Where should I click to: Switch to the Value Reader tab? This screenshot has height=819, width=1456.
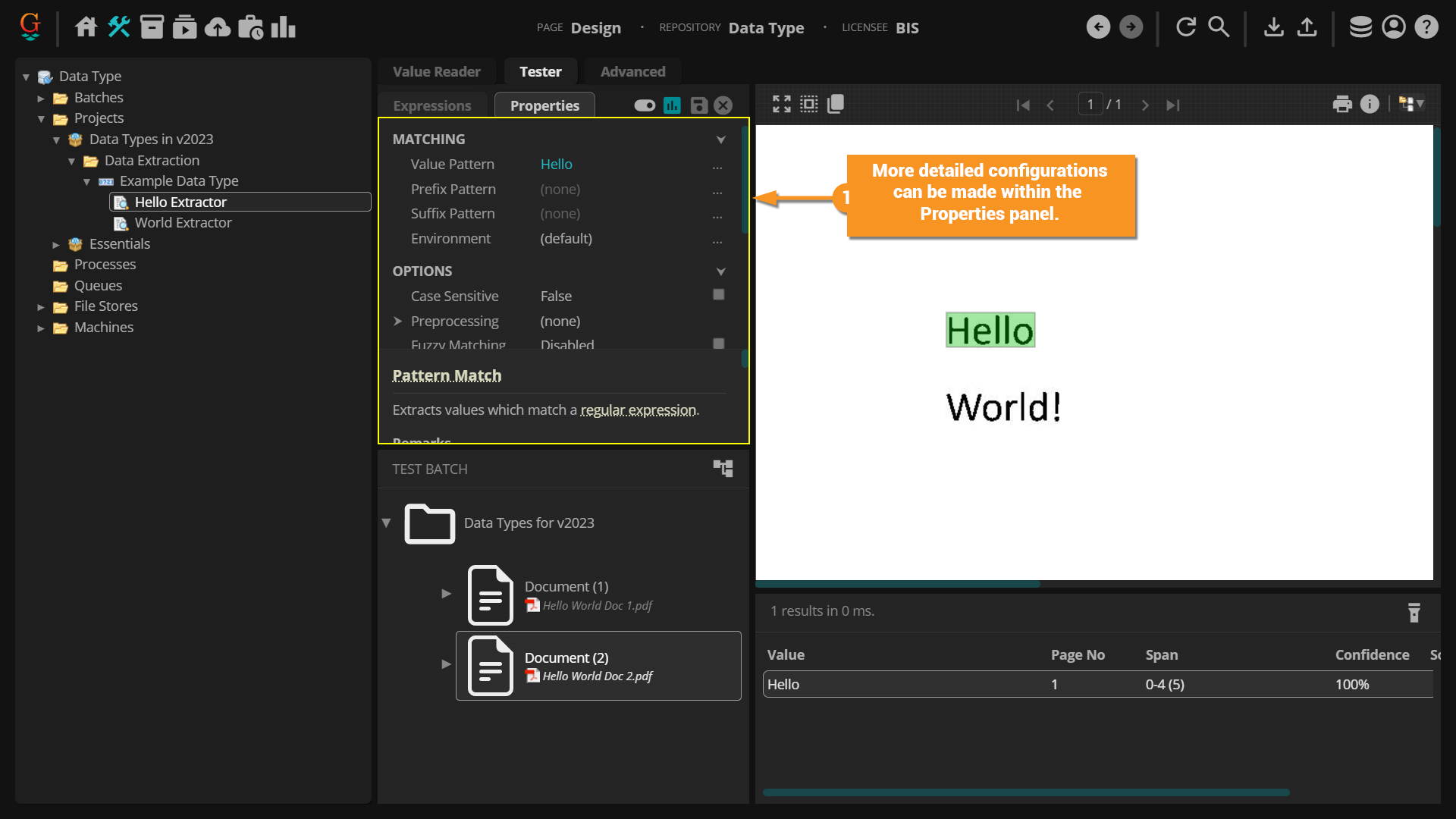click(436, 72)
